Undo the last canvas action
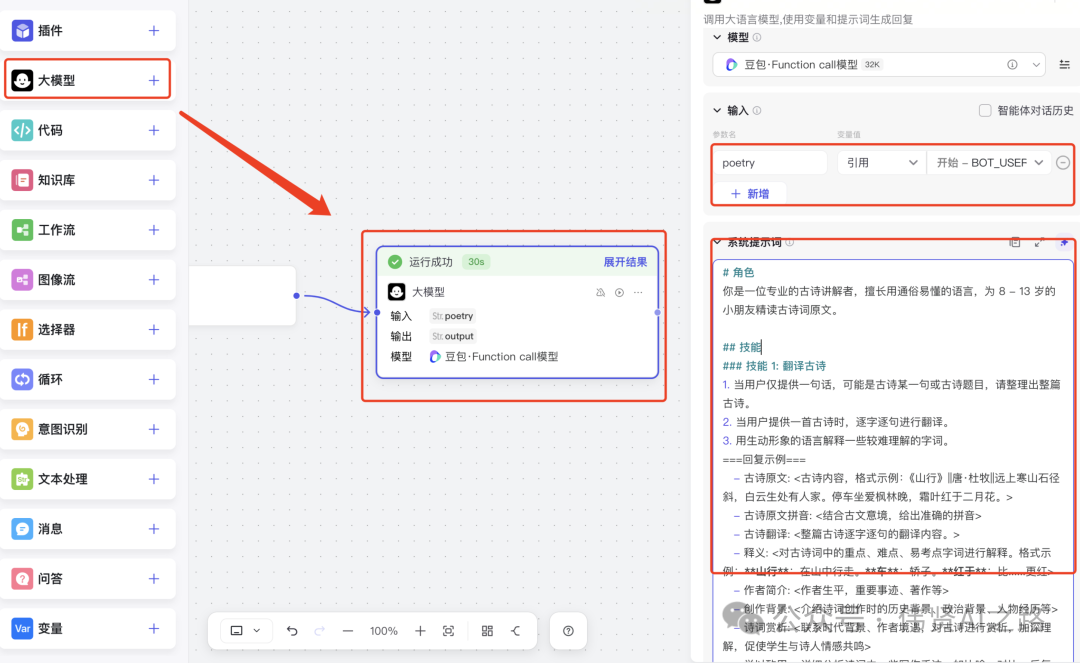Screen dimensions: 1080x663 point(292,631)
